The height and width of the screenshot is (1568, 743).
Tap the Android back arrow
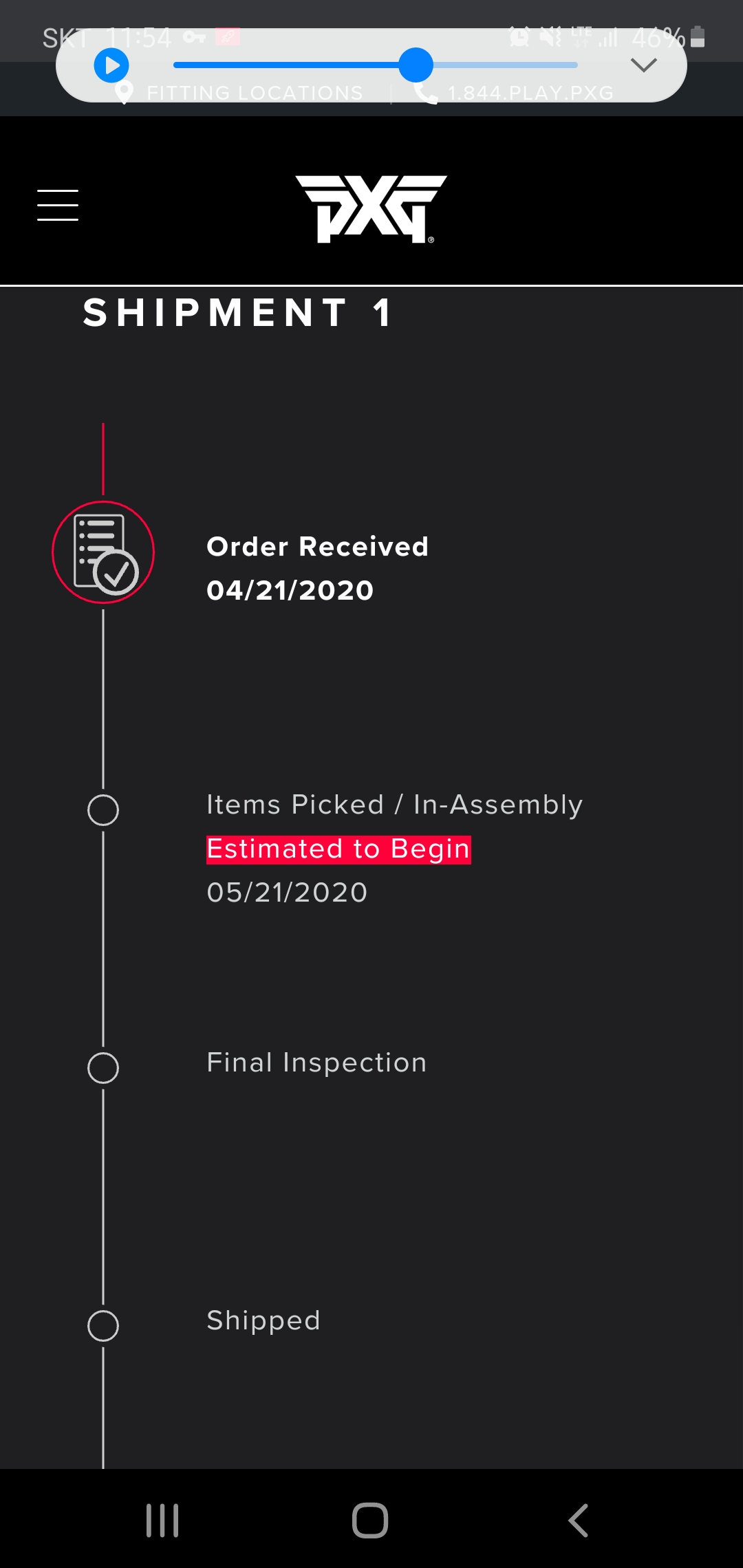coord(579,1520)
